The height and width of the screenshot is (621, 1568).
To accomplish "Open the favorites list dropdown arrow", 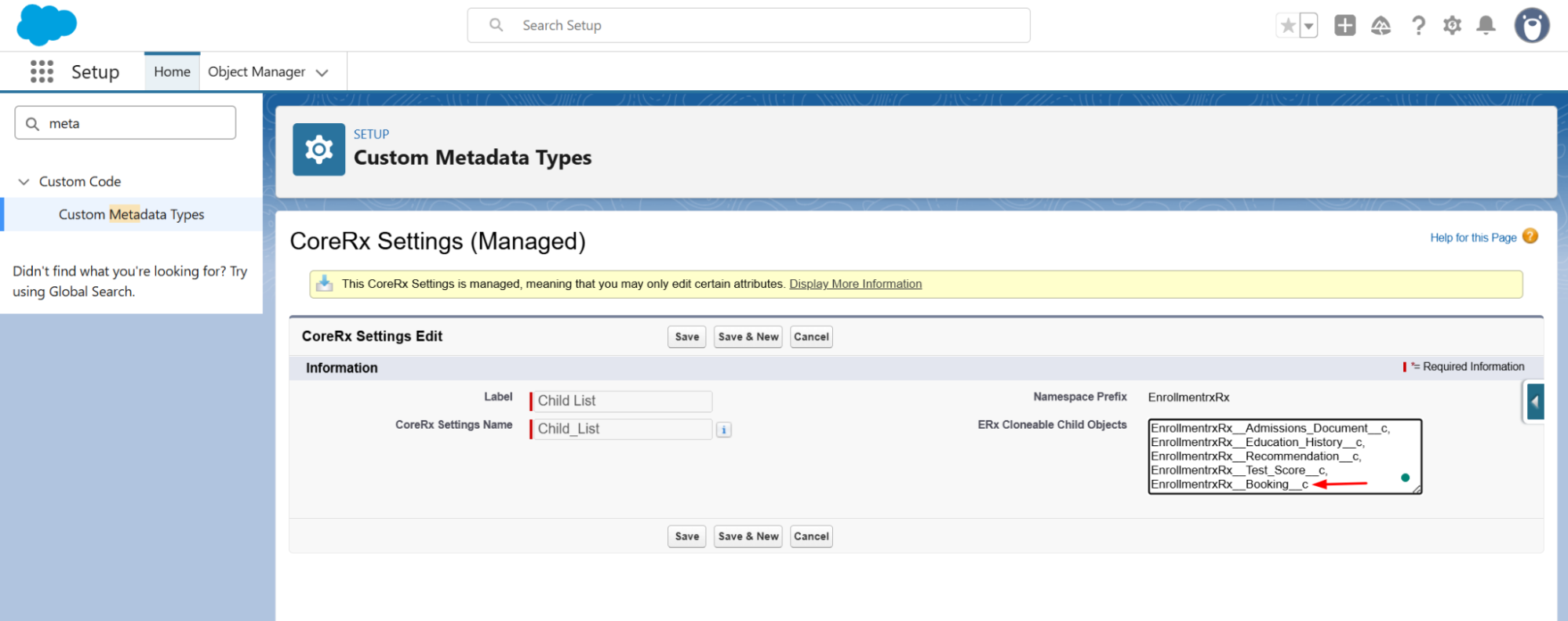I will tap(1308, 26).
